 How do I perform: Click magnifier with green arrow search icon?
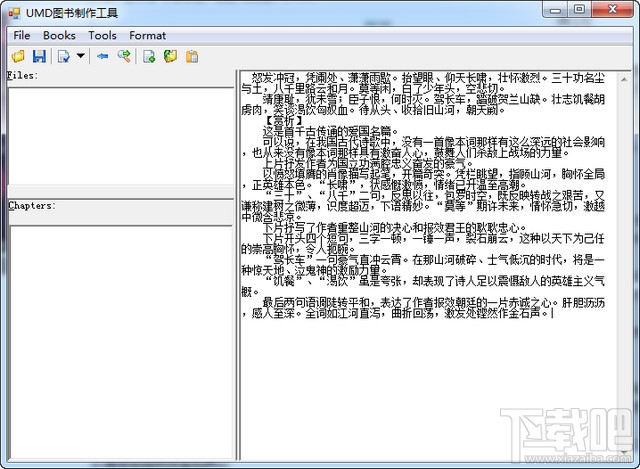[124, 56]
